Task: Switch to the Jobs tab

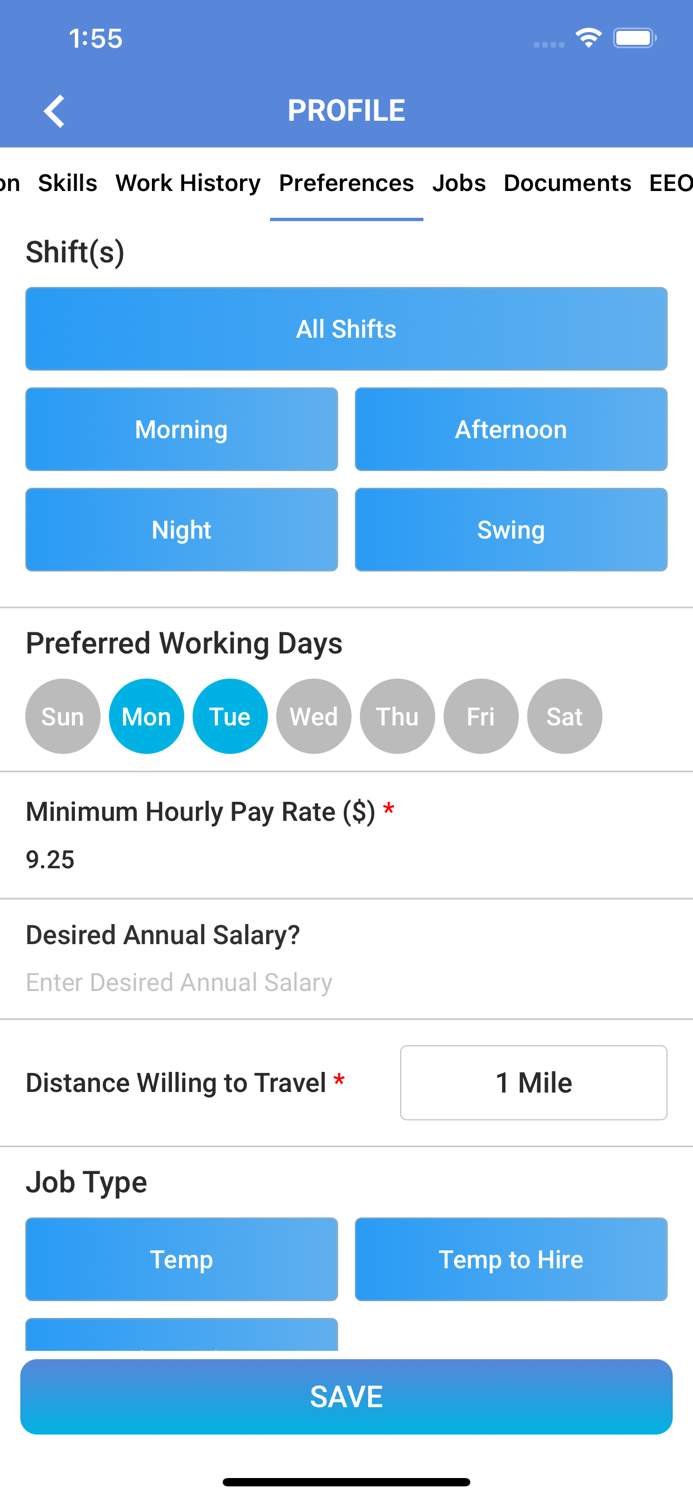Action: 459,183
